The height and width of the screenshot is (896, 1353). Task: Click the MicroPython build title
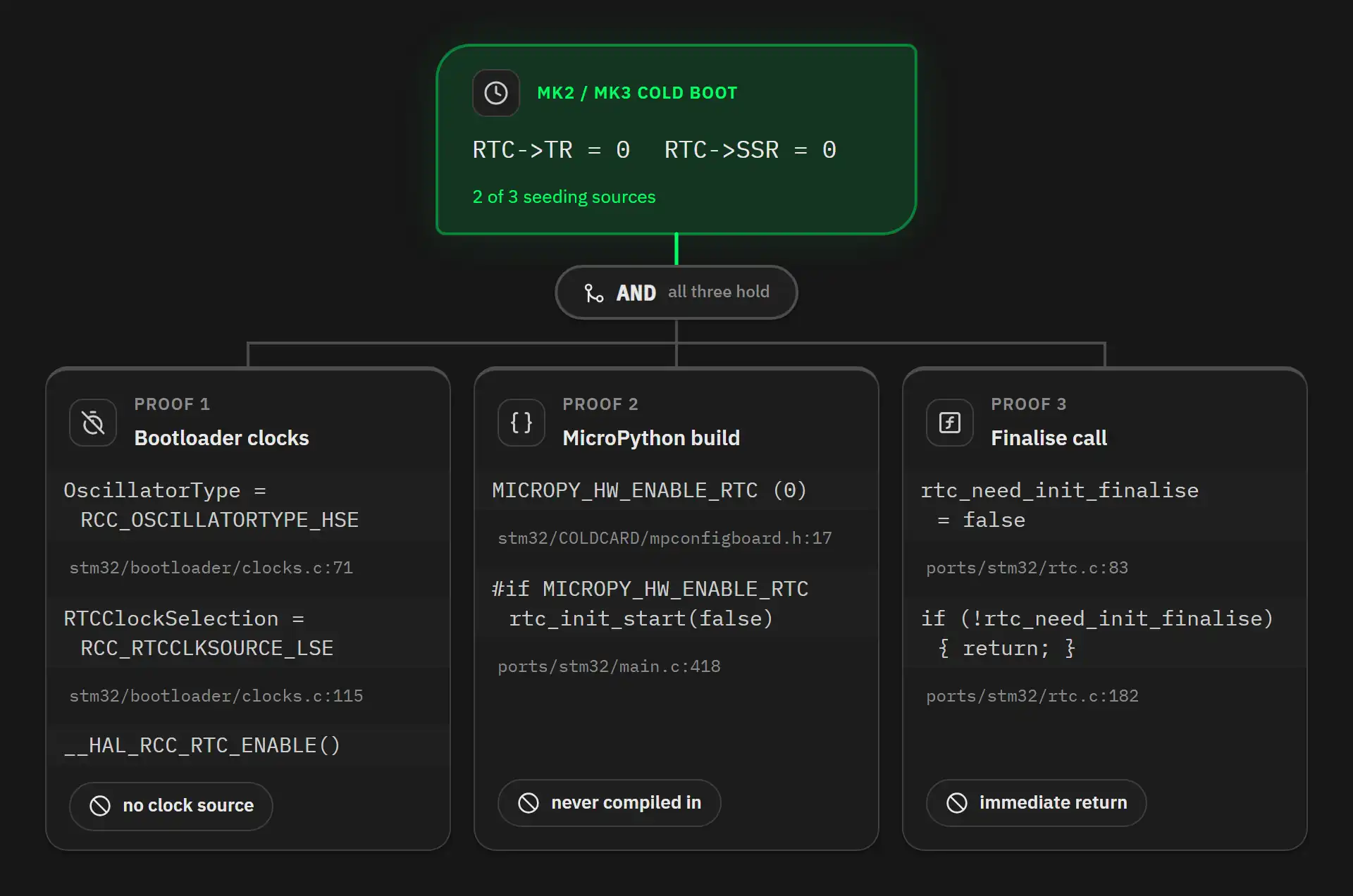click(651, 438)
